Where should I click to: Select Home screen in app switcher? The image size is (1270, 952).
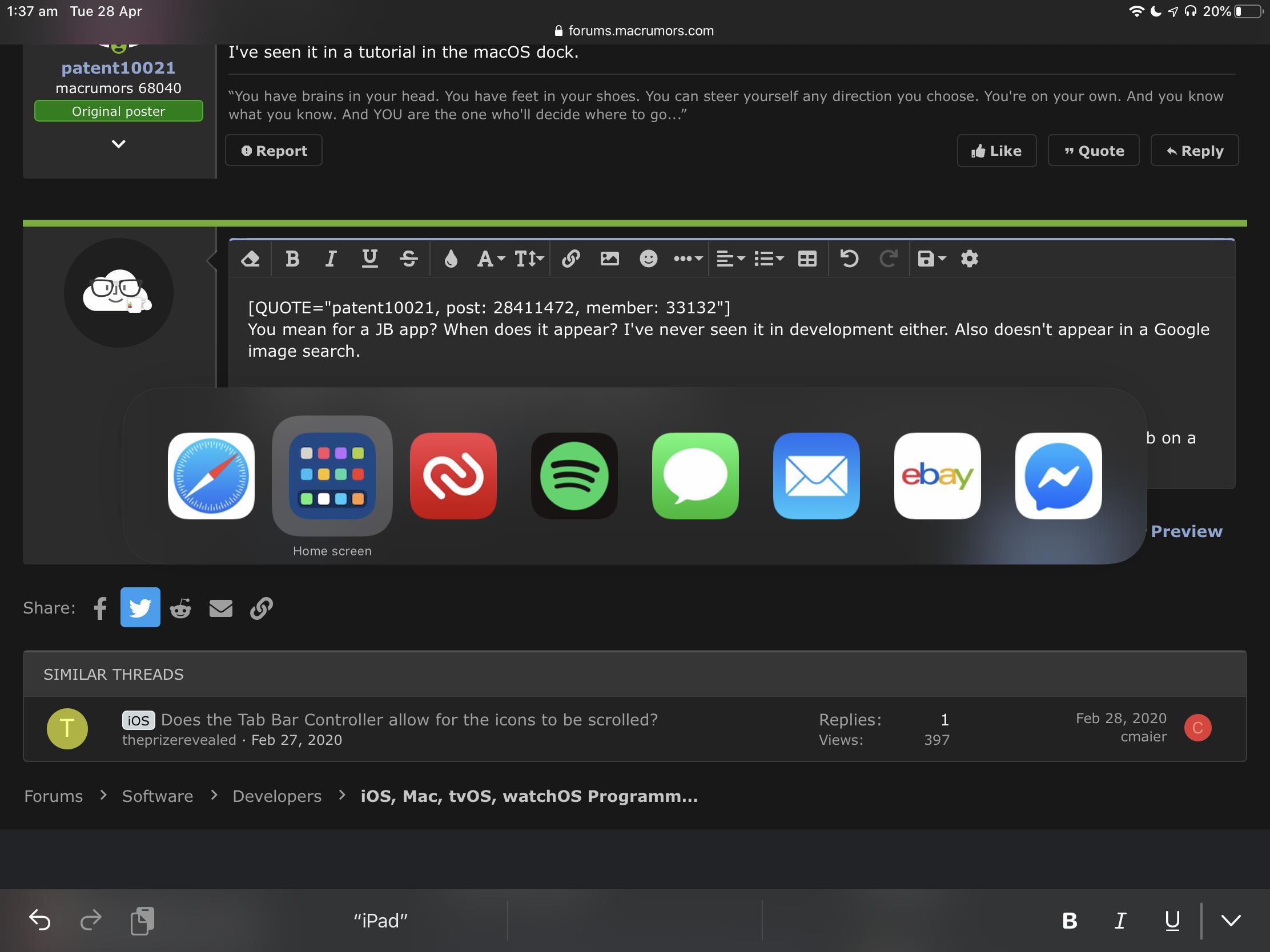(x=332, y=475)
